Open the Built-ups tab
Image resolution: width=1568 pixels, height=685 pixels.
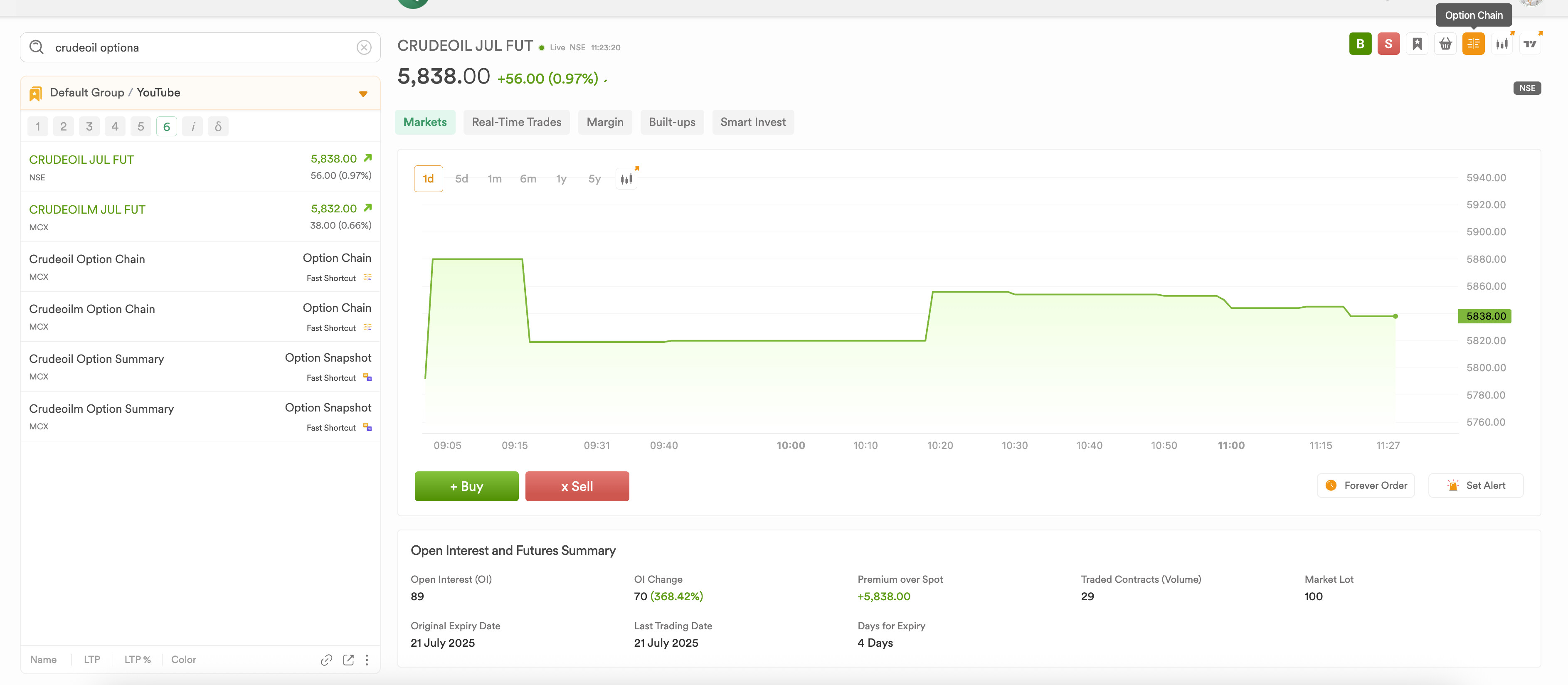click(671, 122)
